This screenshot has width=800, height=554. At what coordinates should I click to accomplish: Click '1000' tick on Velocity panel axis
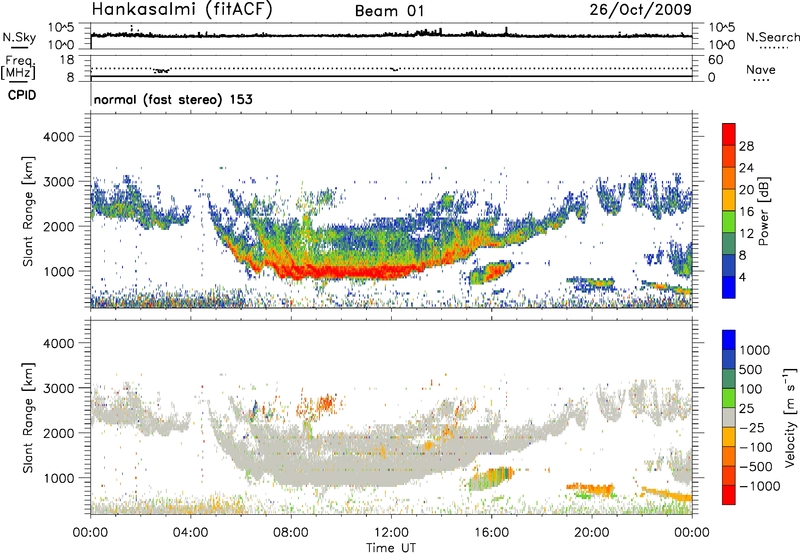pos(58,478)
